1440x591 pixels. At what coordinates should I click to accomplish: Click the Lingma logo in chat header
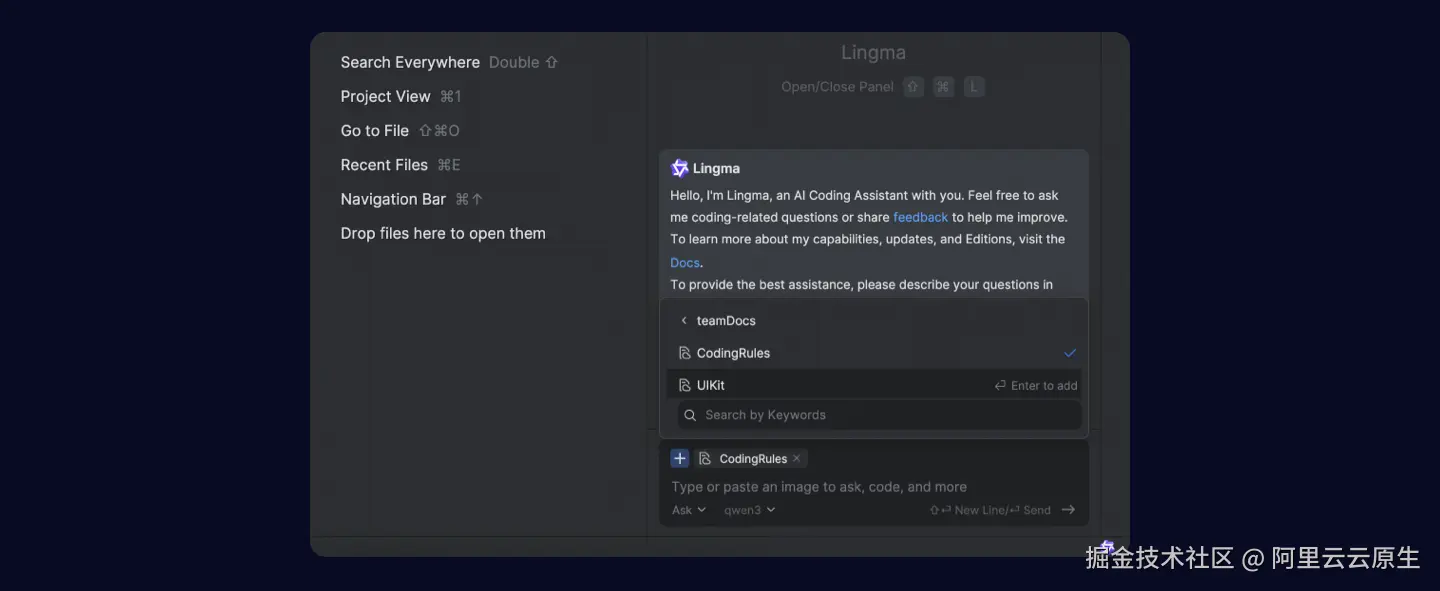pos(680,168)
